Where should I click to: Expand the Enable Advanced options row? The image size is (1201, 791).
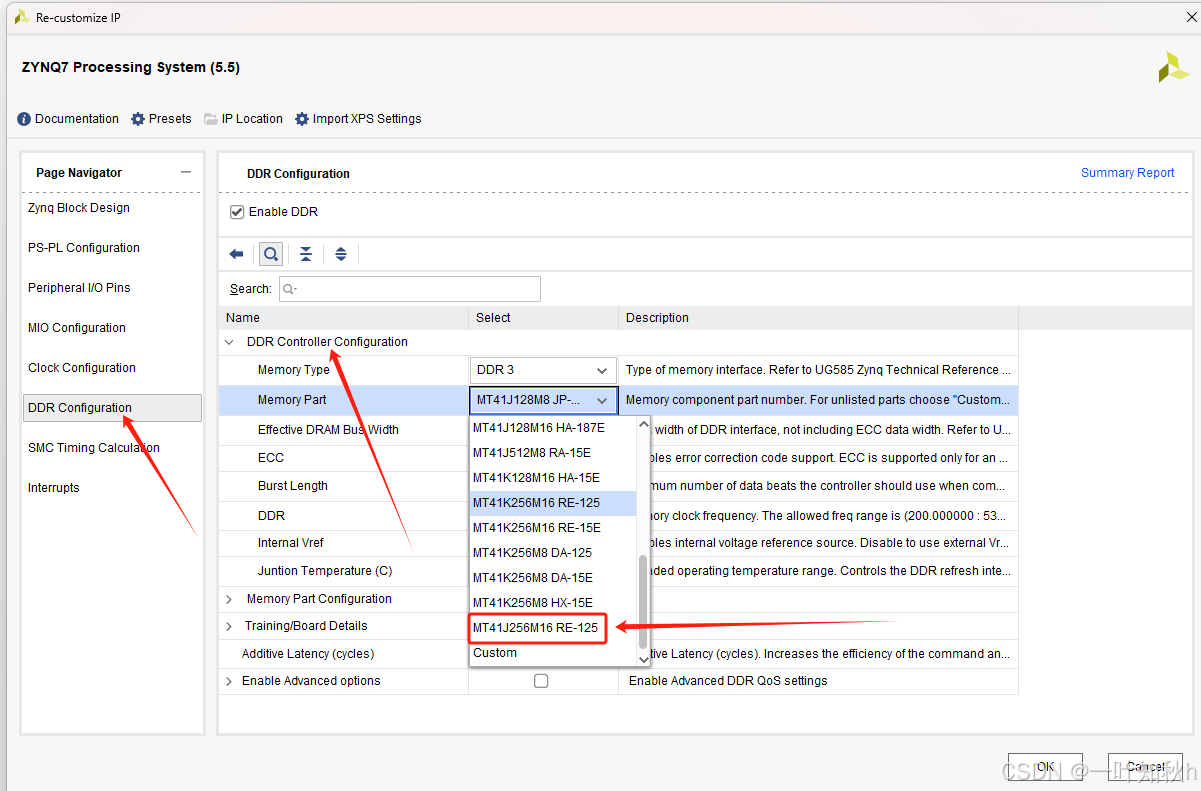click(229, 681)
